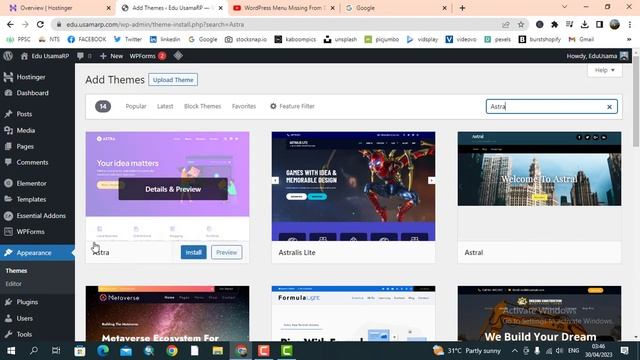This screenshot has height=360, width=640.
Task: Open Editor submenu item
Action: click(13, 284)
